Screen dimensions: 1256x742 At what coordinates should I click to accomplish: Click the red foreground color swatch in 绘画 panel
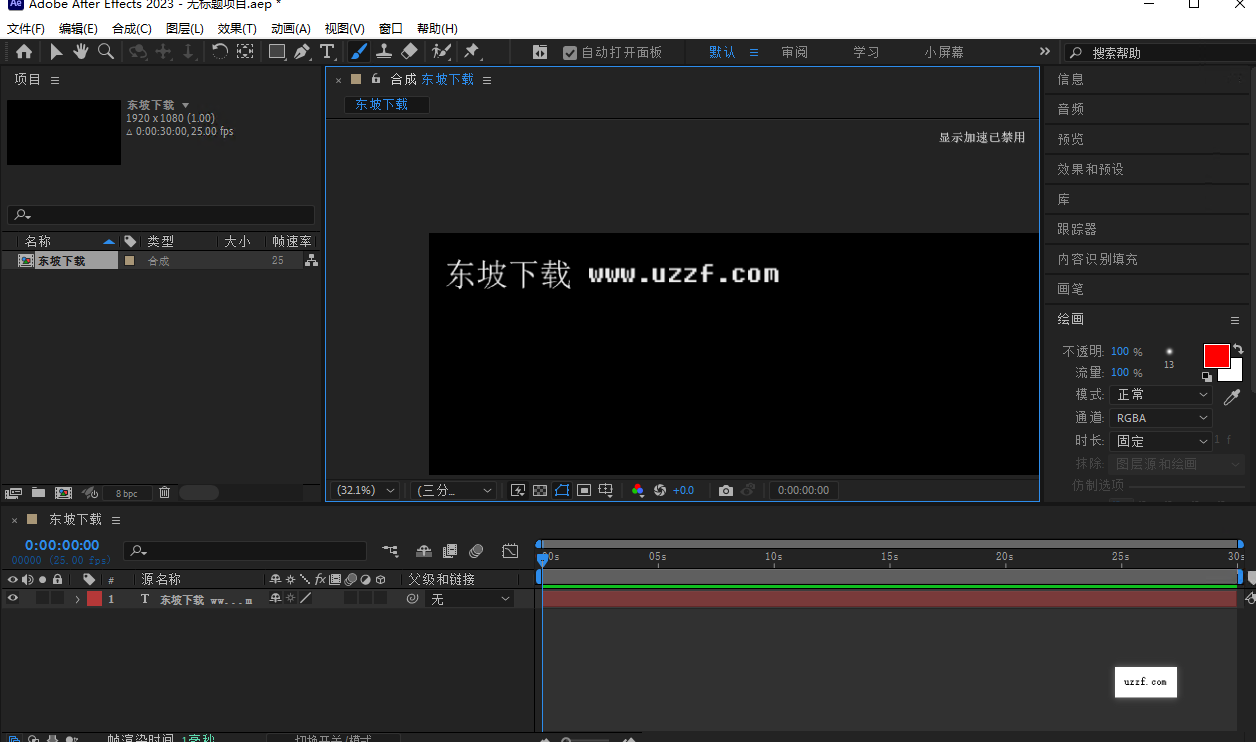pyautogui.click(x=1216, y=356)
